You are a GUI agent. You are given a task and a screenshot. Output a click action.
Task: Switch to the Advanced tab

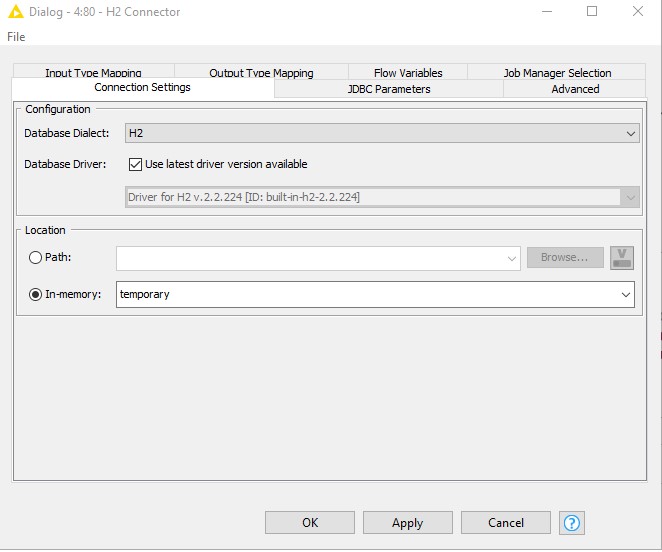[575, 89]
